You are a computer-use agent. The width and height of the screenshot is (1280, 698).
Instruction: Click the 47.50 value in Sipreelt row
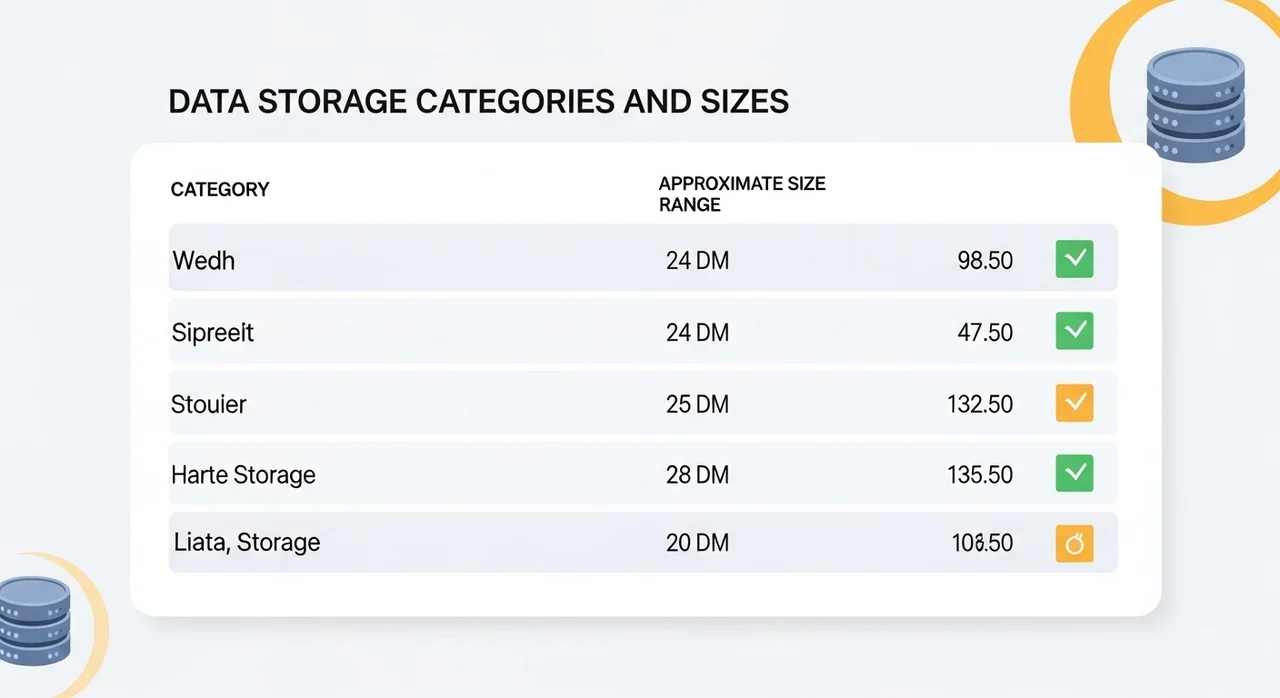(984, 332)
